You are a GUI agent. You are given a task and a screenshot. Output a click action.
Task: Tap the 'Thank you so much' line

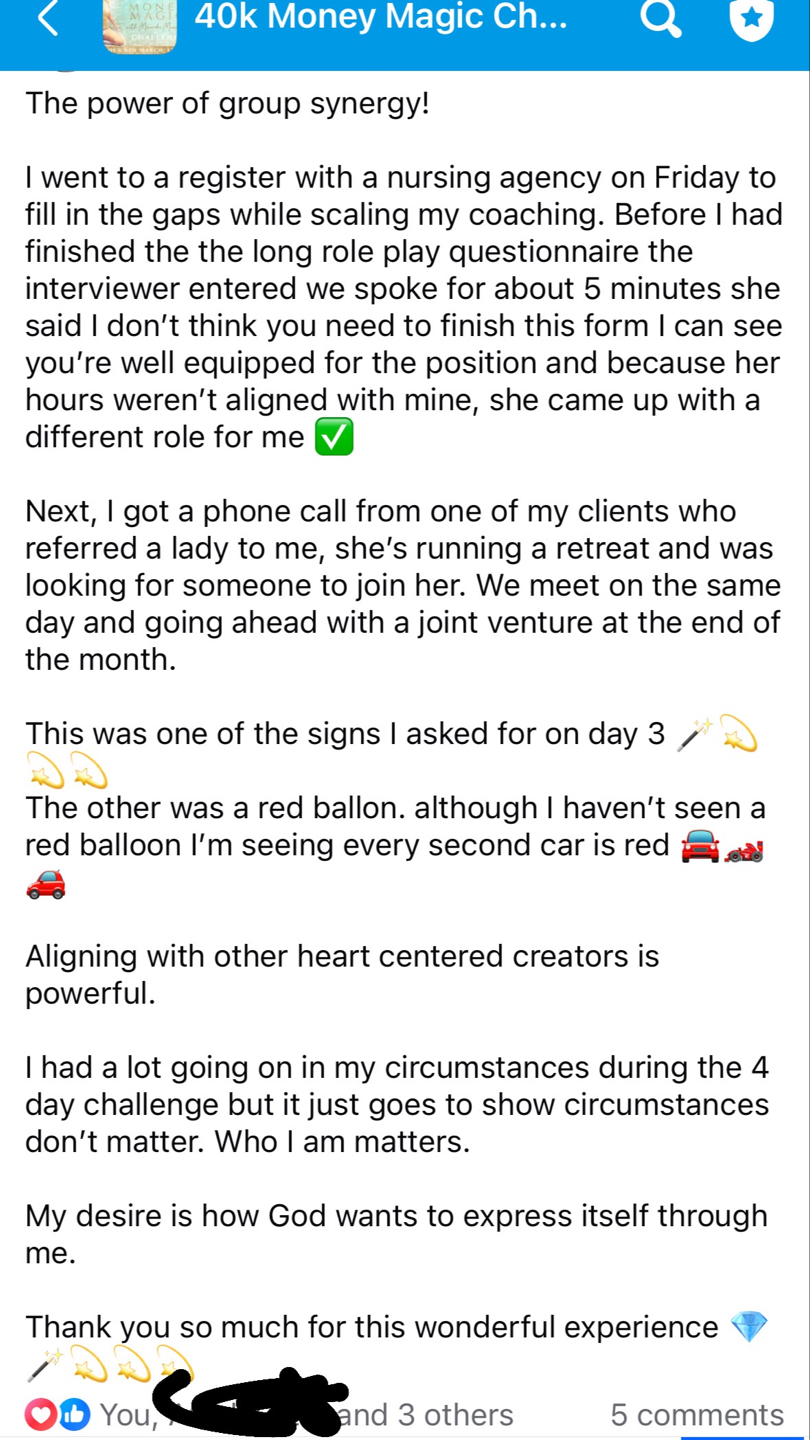371,1327
